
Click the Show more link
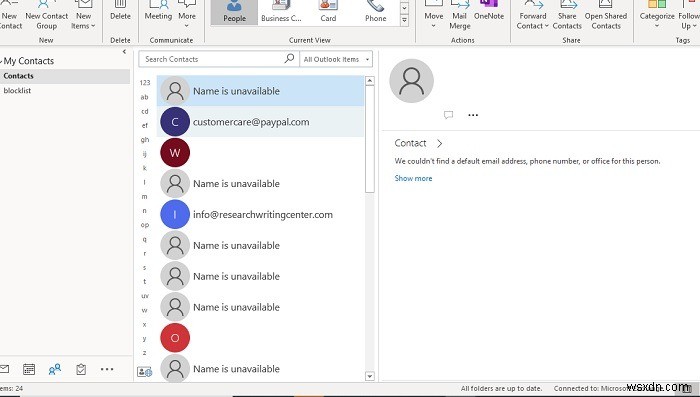click(x=413, y=178)
